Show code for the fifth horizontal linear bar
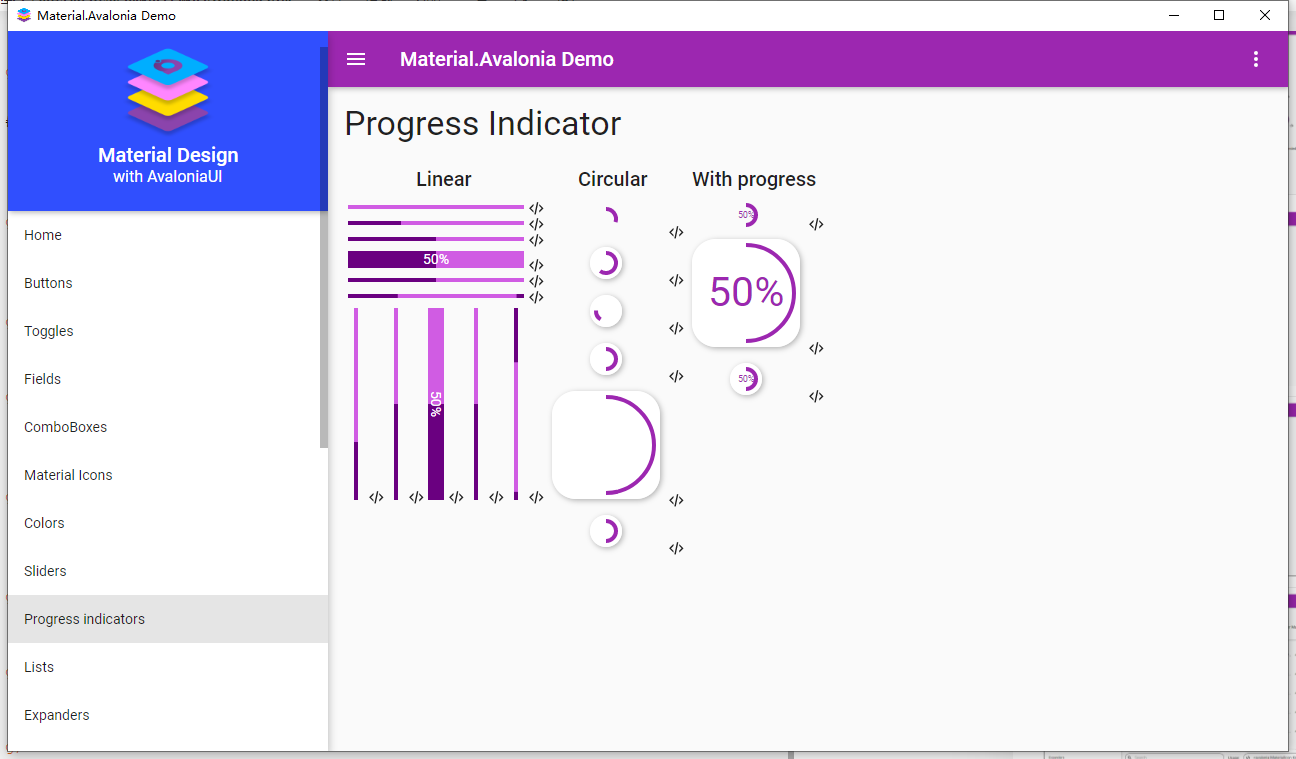The image size is (1296, 759). coord(536,281)
